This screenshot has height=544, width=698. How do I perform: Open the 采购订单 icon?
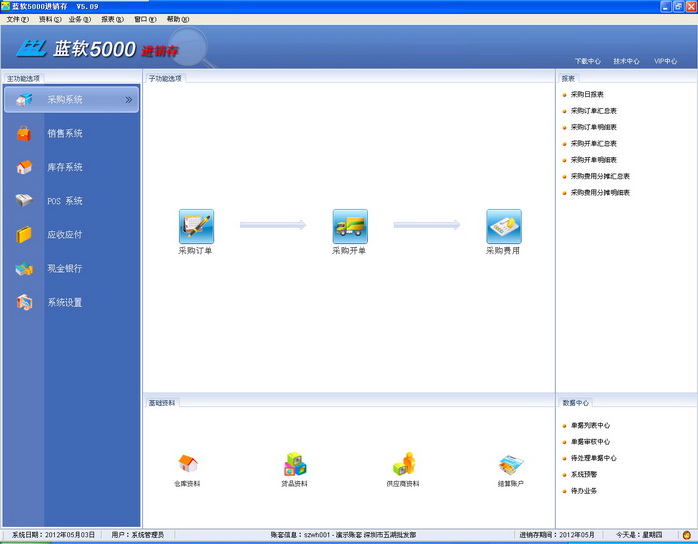pyautogui.click(x=196, y=227)
